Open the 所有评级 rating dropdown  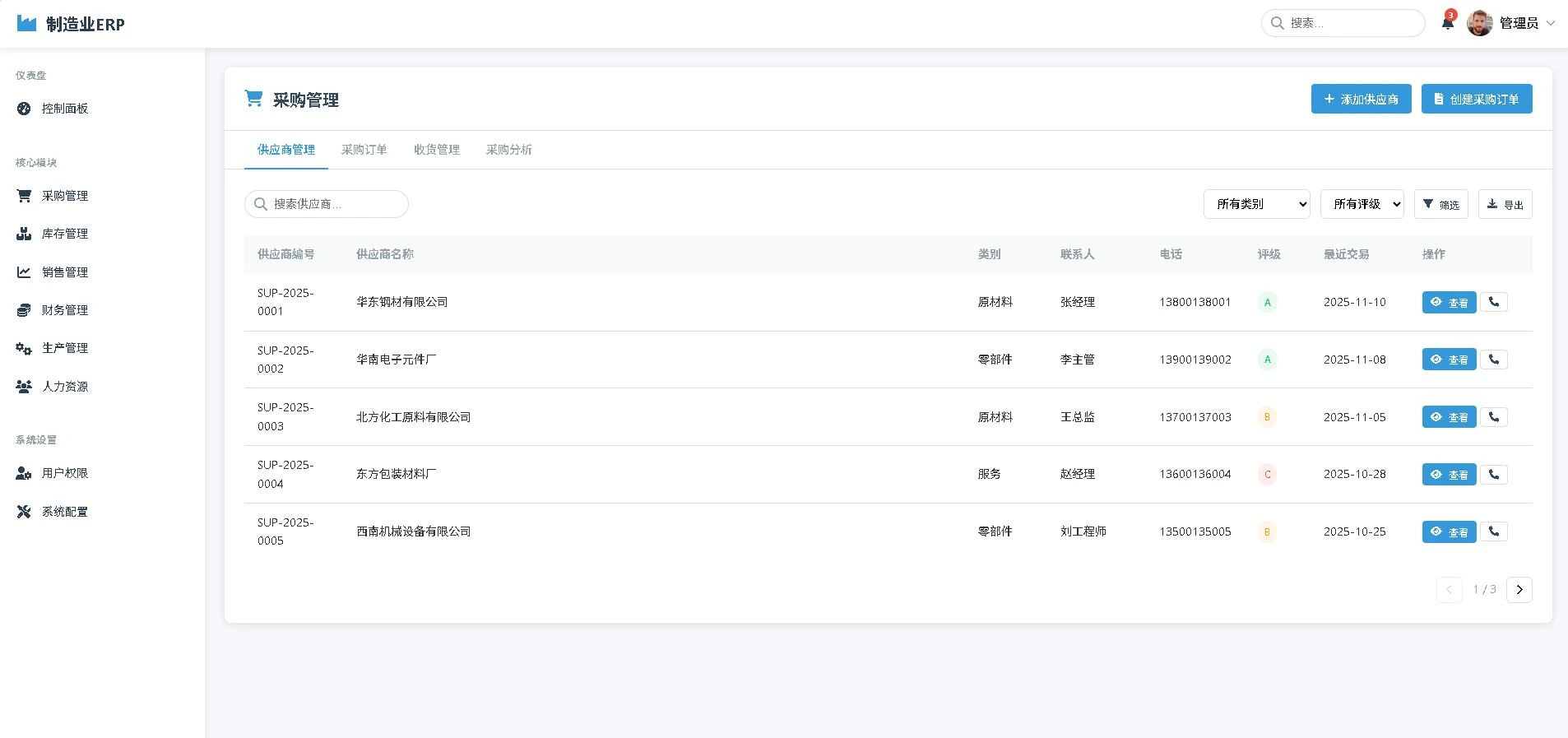[1362, 204]
